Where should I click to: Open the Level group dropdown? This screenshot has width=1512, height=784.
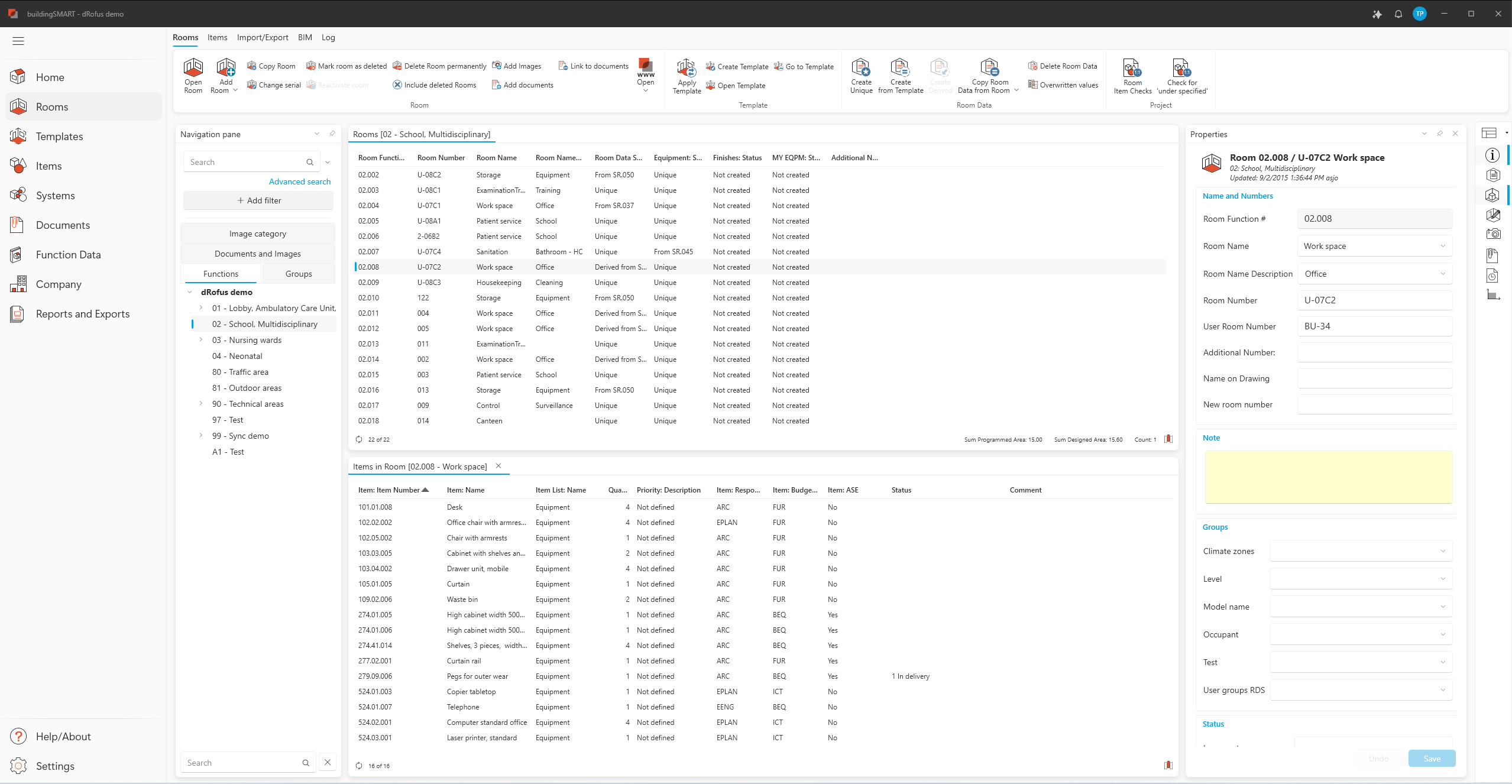coord(1443,579)
